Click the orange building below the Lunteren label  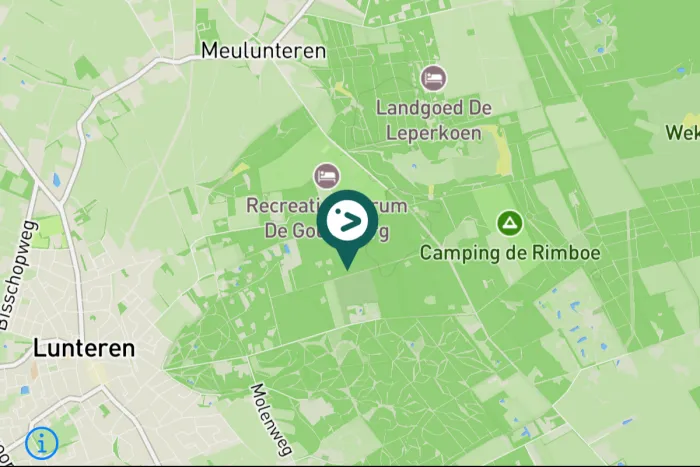coord(34,371)
